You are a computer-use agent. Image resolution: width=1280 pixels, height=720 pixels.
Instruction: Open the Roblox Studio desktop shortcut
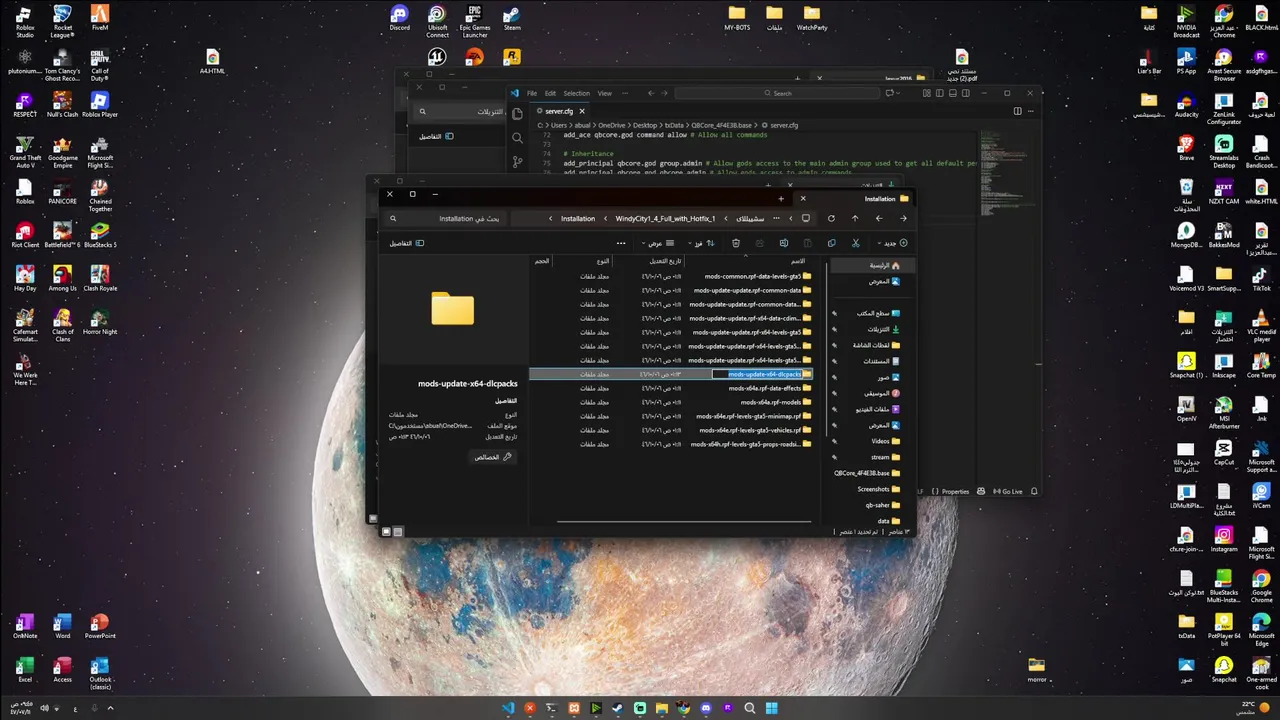(x=25, y=20)
